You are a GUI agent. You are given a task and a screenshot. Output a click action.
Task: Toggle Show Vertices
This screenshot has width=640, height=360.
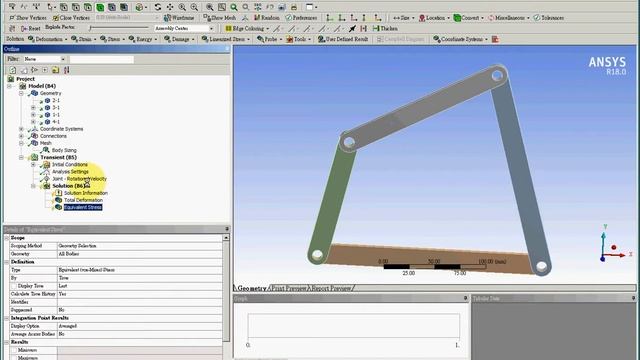tap(28, 18)
